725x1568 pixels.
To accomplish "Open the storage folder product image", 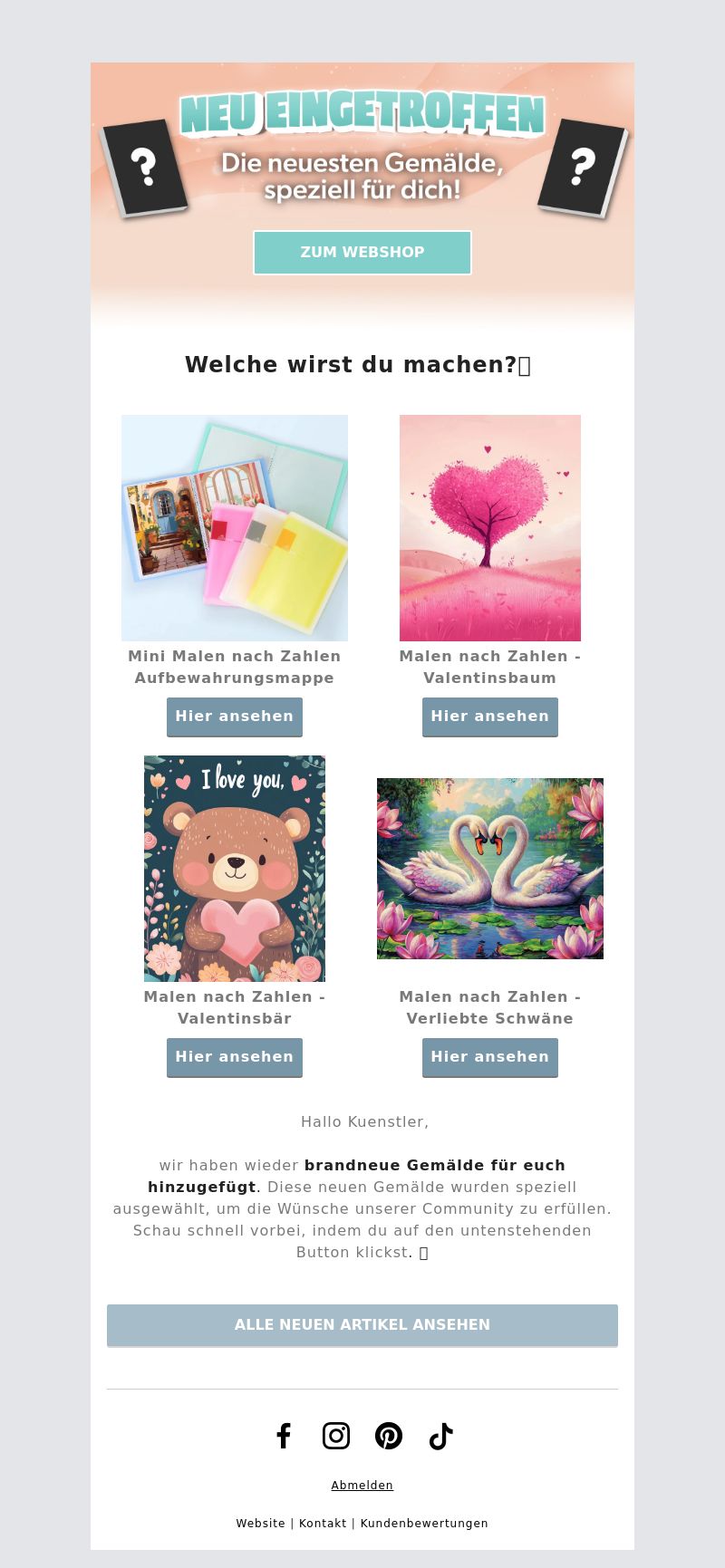I will (235, 528).
